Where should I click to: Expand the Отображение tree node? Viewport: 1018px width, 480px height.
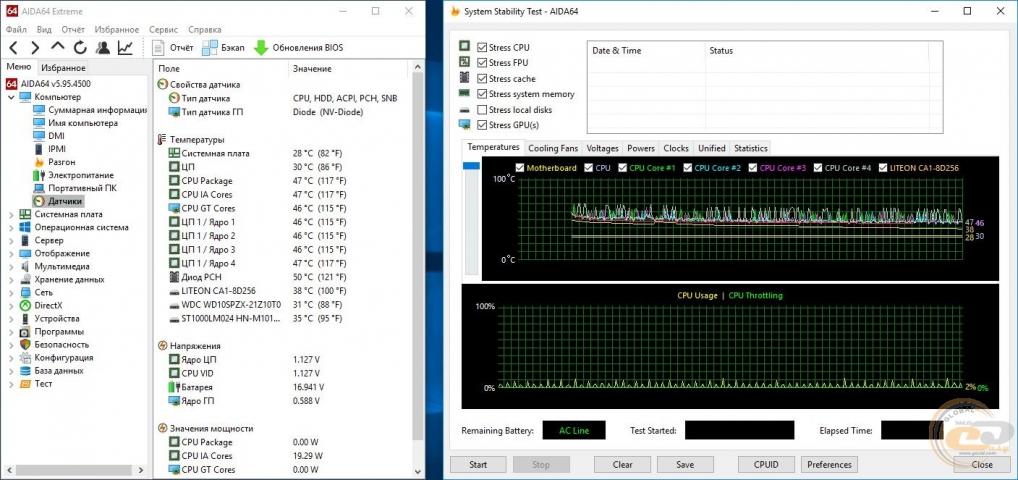[11, 253]
